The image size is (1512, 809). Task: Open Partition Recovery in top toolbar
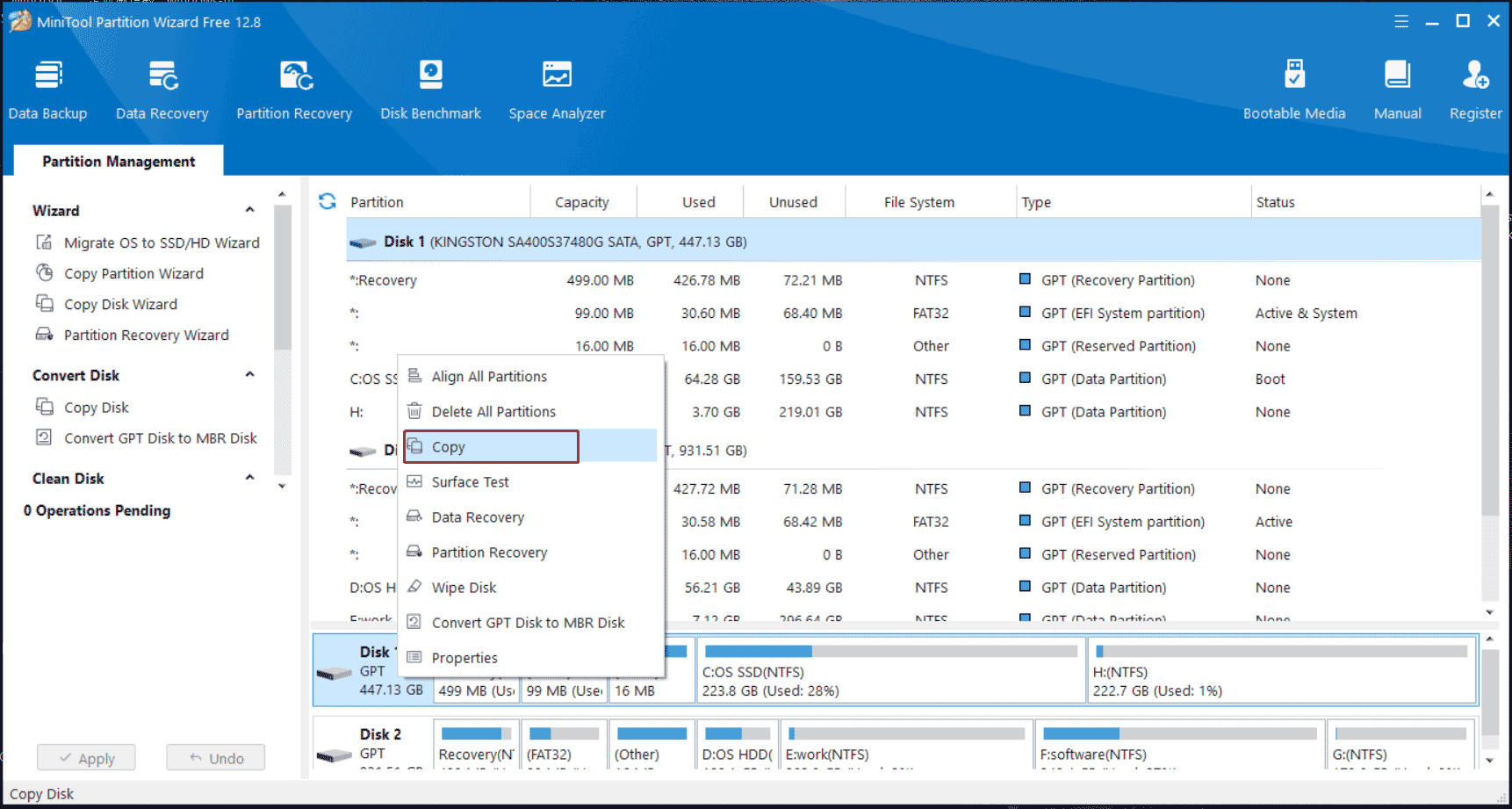pyautogui.click(x=294, y=90)
